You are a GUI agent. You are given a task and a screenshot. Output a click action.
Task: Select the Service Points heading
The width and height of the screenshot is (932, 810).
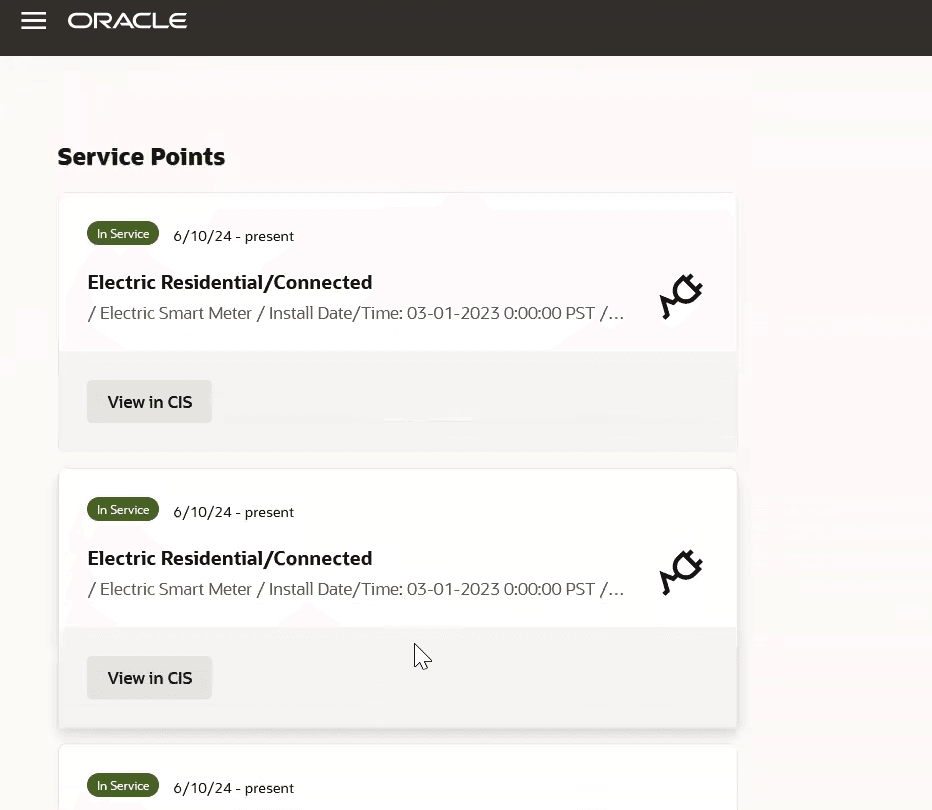[x=141, y=157]
